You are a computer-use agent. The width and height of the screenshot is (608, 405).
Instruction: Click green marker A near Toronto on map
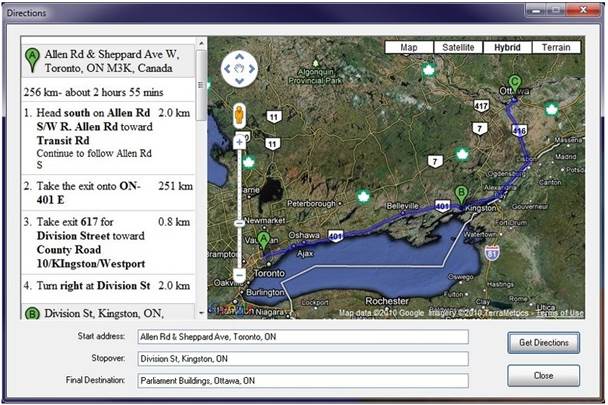pos(263,240)
